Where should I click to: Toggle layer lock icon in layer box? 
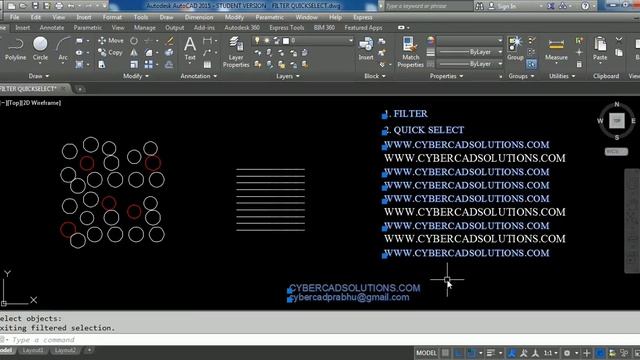pyautogui.click(x=276, y=40)
